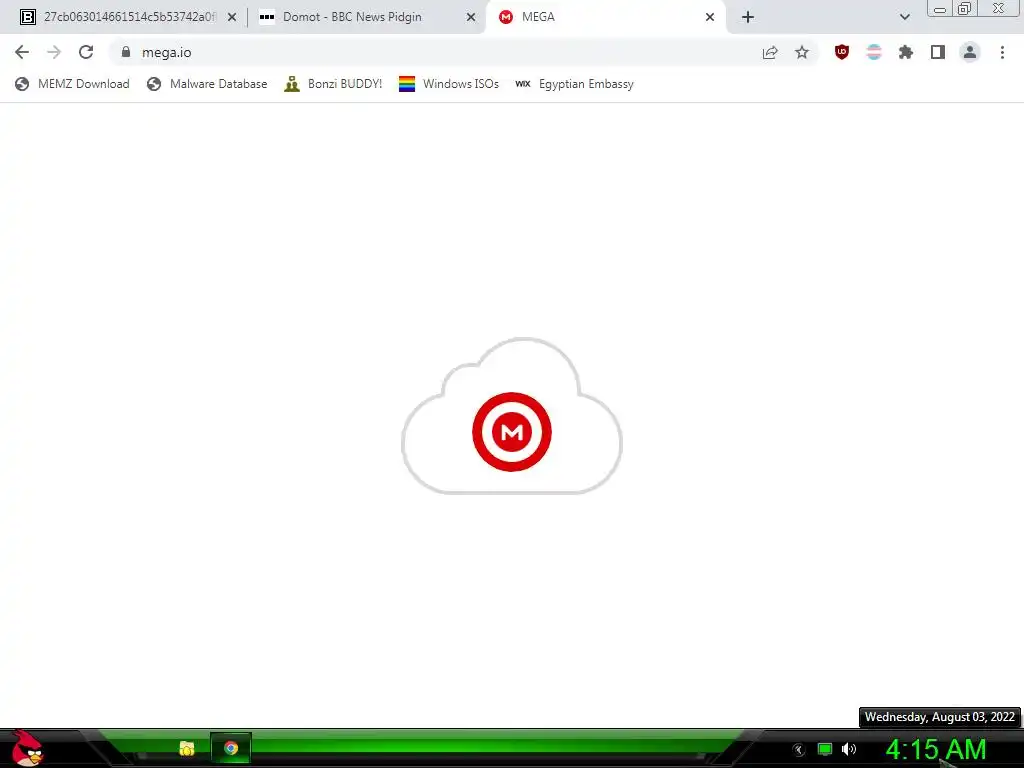The height and width of the screenshot is (768, 1024).
Task: Close the Domot - BBC News Pidgin tab
Action: (471, 17)
